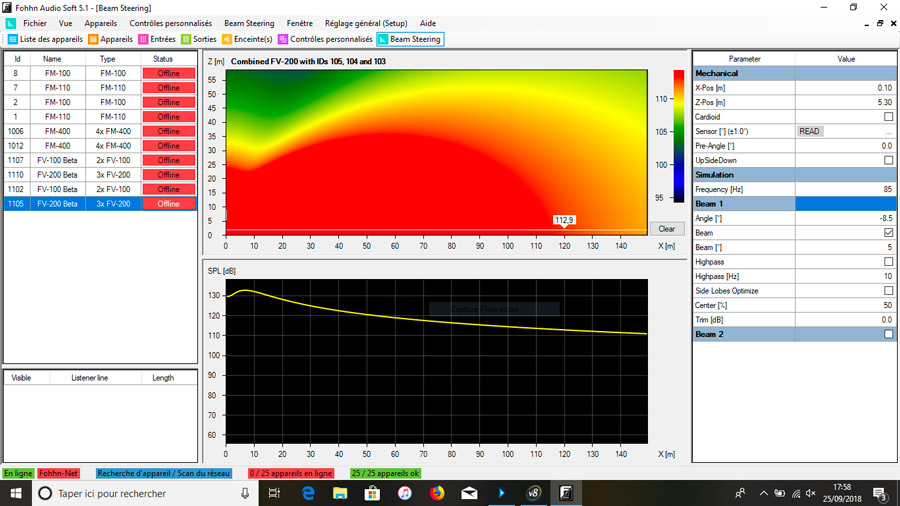This screenshot has height=506, width=900.
Task: Click the 112.9 marker on listener line
Action: (x=564, y=220)
